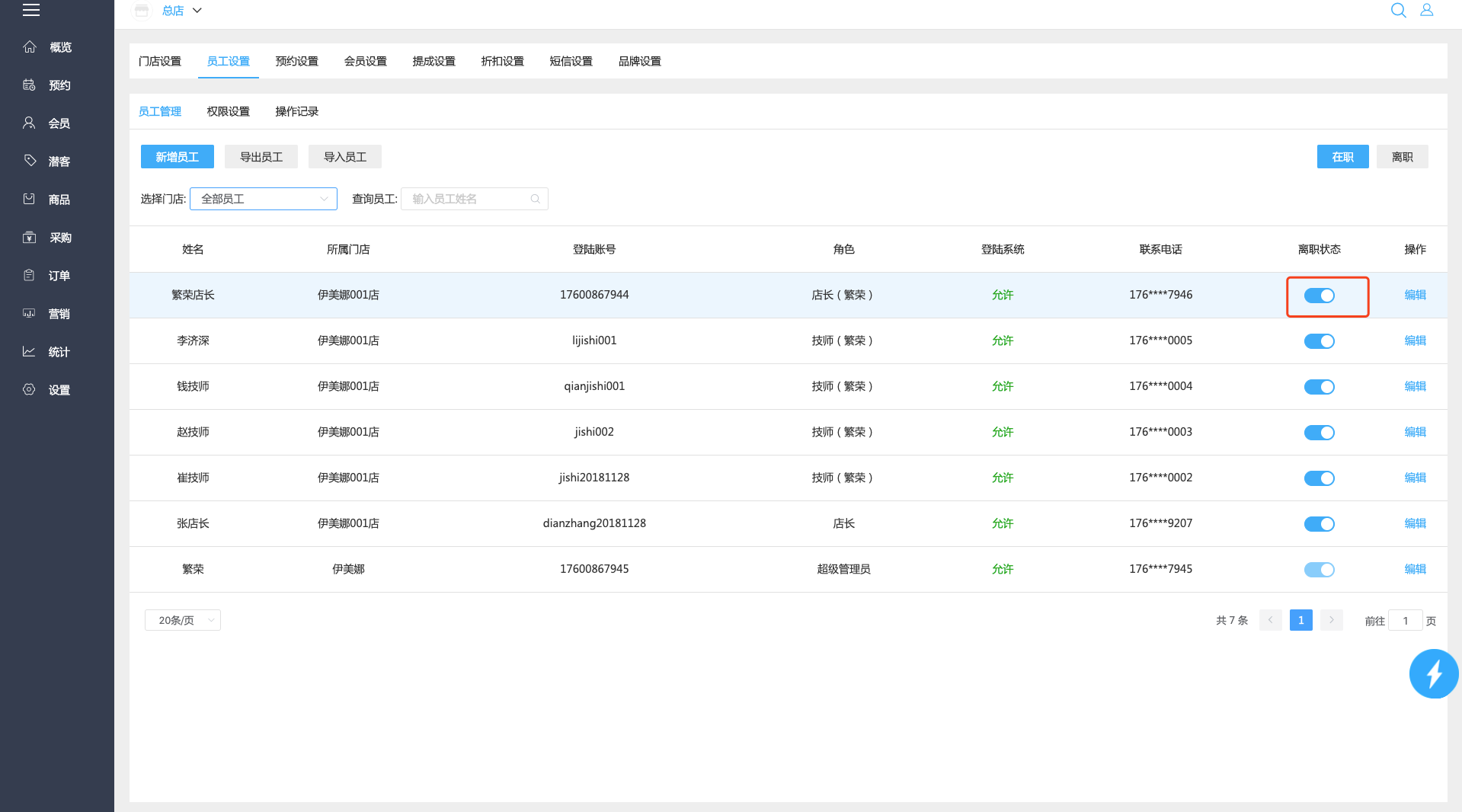
Task: Click the lightning quick-action floating button
Action: click(x=1434, y=673)
